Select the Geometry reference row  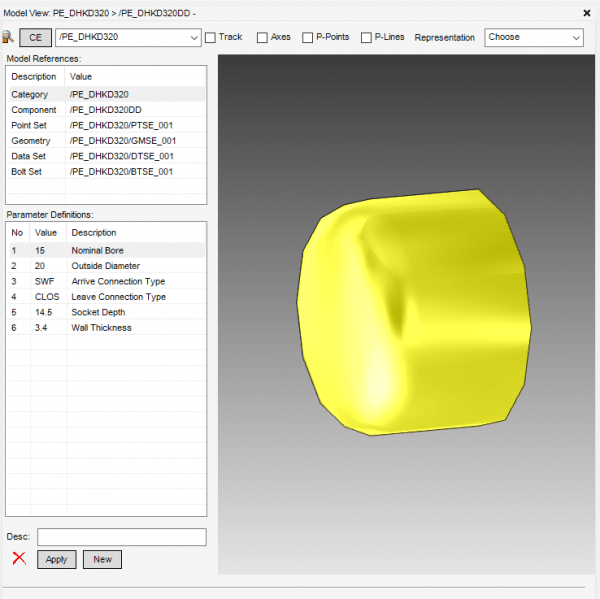pos(106,141)
